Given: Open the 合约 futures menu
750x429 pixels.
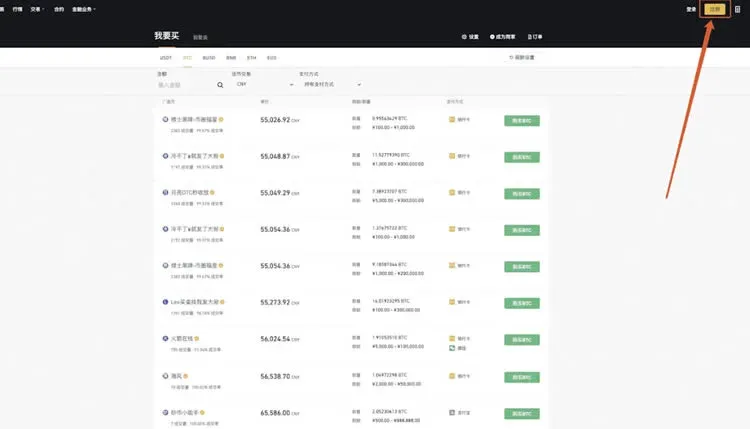Looking at the screenshot, I should click(59, 9).
